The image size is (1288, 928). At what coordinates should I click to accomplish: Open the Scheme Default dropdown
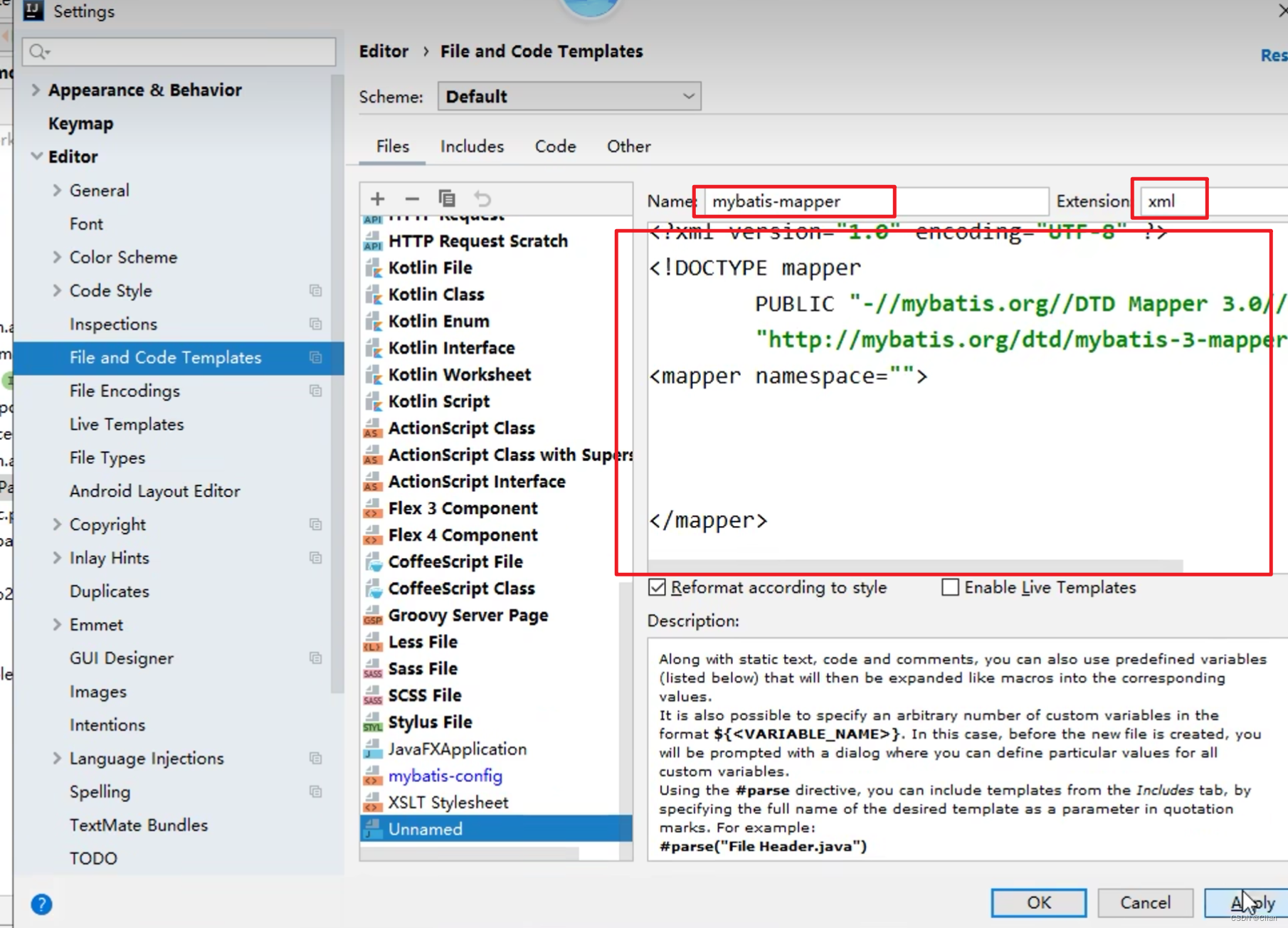(569, 96)
